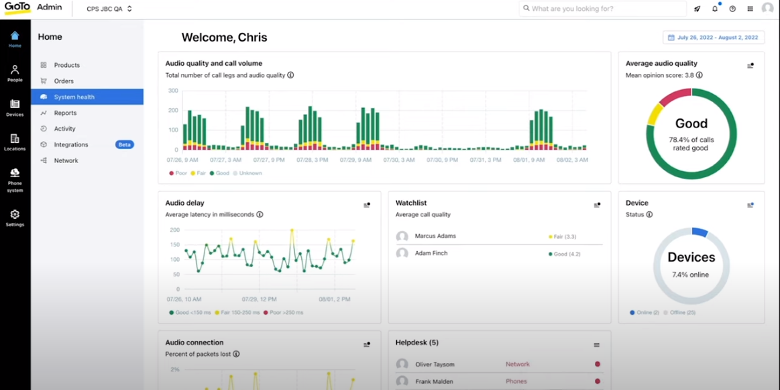Viewport: 780px width, 390px height.
Task: Open Reports in Home menu
Action: 88,113
